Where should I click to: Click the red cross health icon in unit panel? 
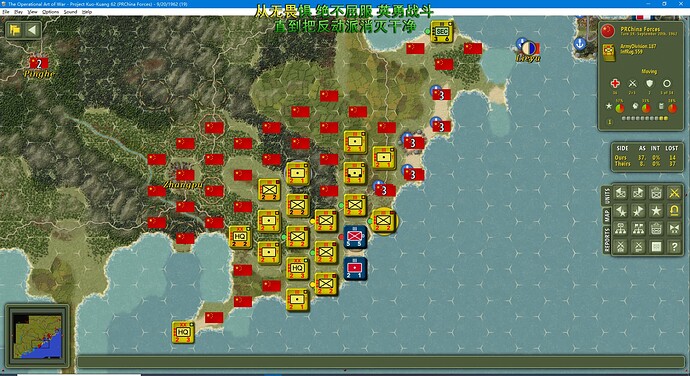click(615, 83)
